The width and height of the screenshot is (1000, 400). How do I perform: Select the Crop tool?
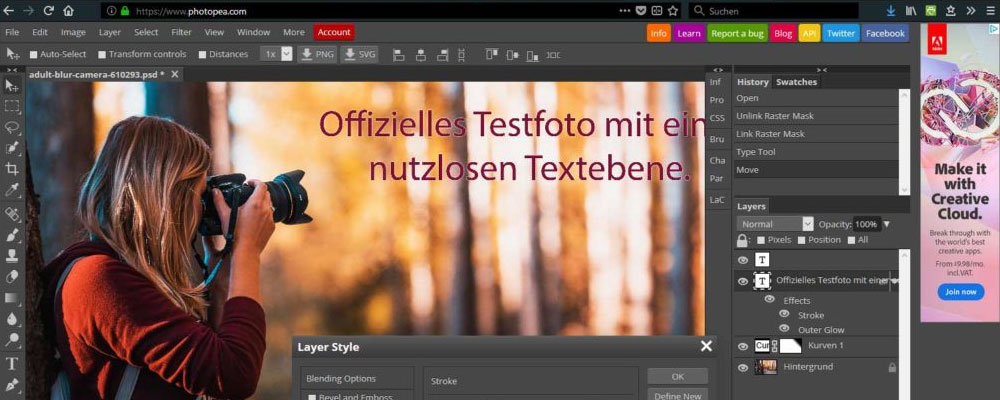tap(12, 169)
